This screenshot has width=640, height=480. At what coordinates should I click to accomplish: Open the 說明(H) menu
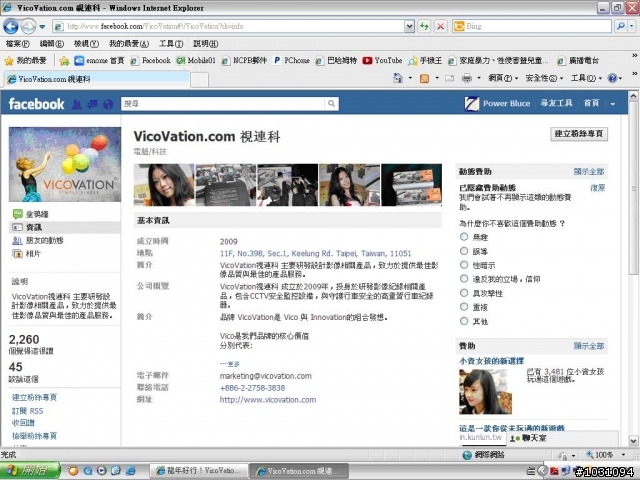click(205, 44)
